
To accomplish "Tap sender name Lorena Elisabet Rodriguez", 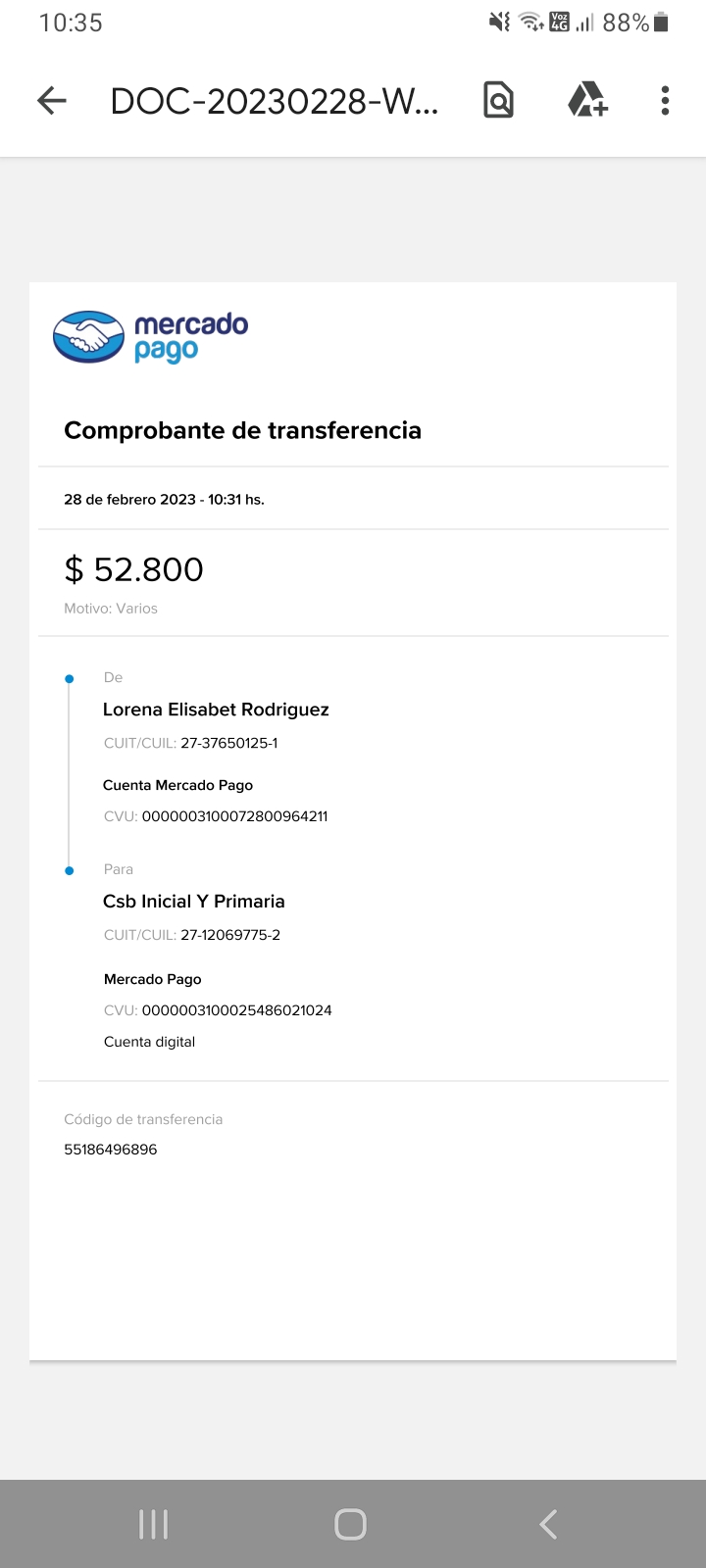I will click(x=216, y=710).
